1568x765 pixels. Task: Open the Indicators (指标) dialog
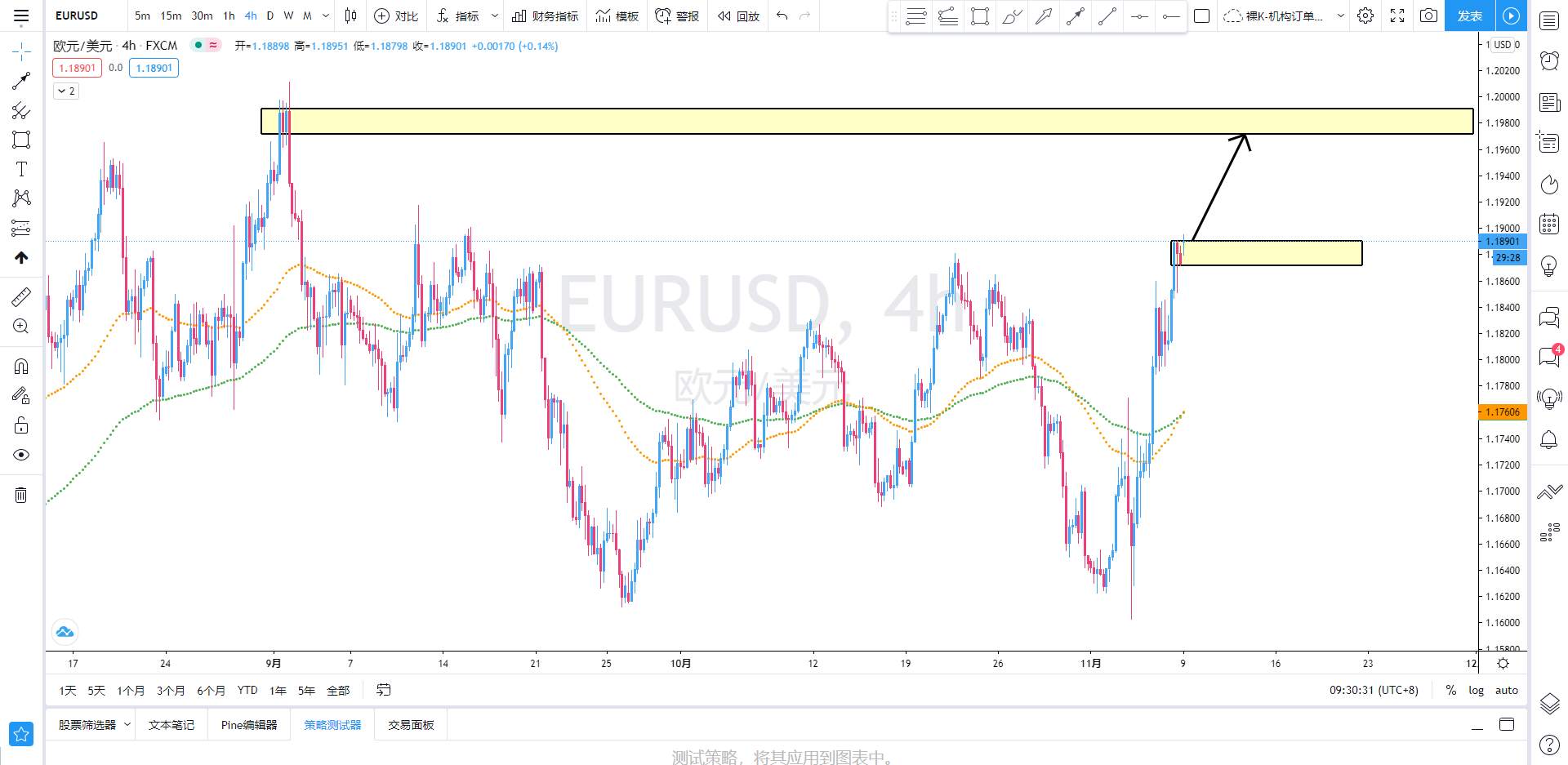457,16
